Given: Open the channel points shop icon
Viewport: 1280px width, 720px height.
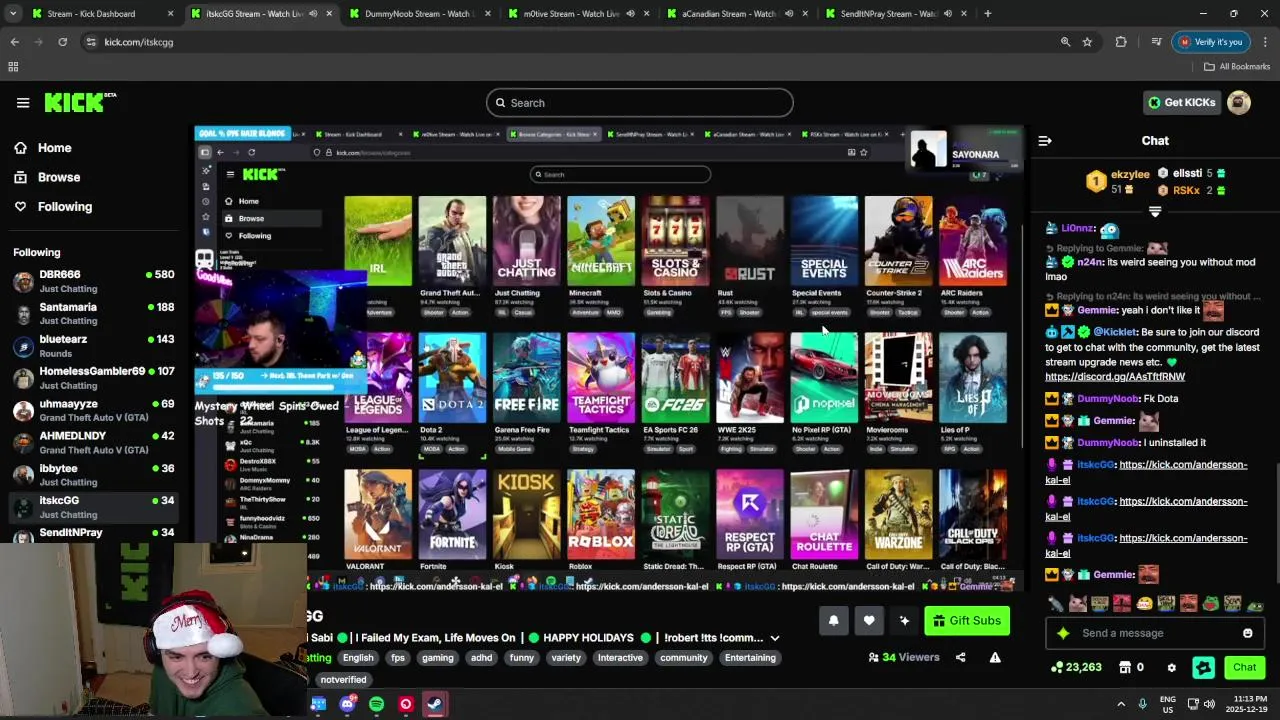Looking at the screenshot, I should tap(1124, 667).
